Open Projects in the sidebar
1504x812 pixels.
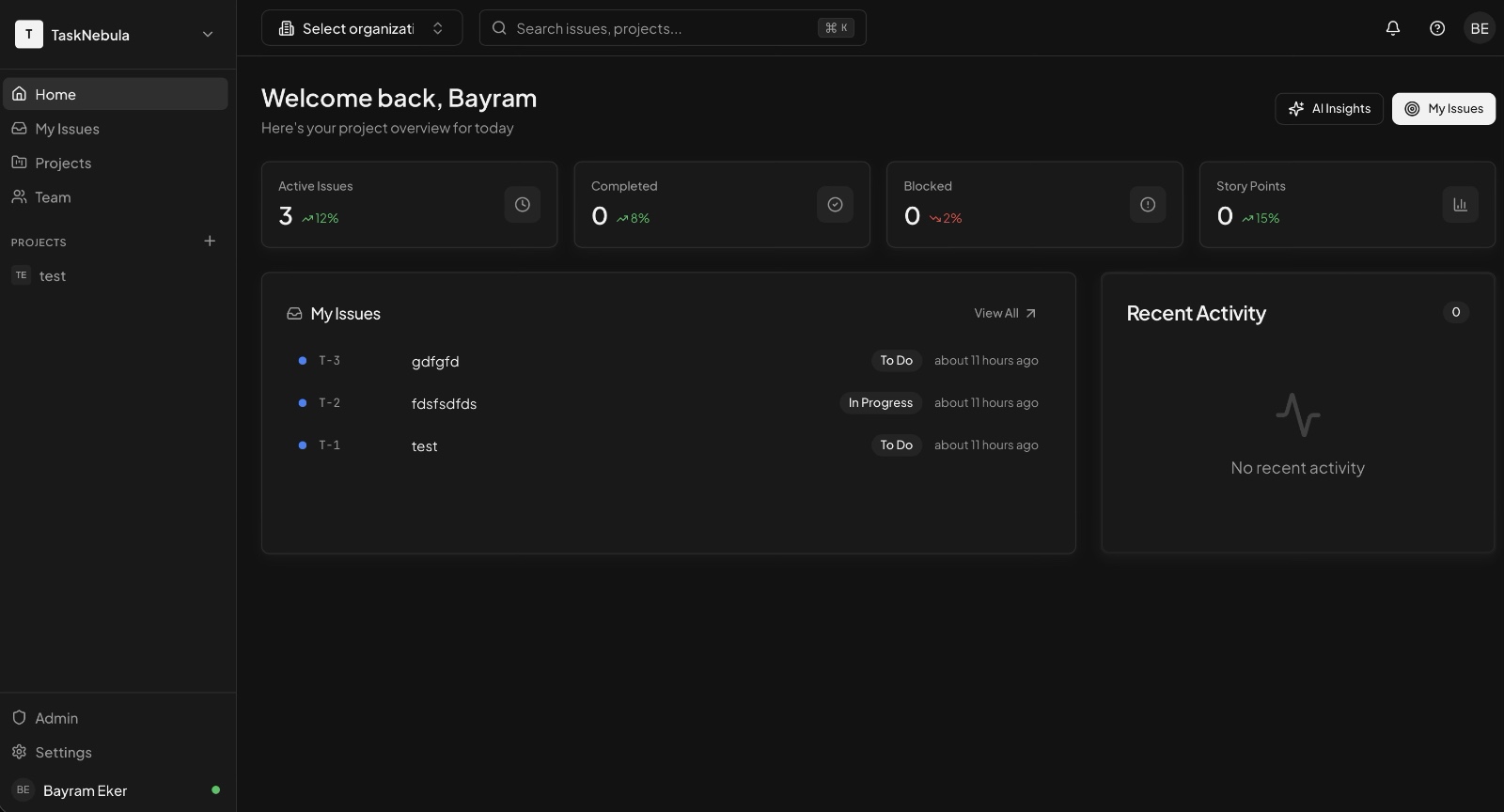[116, 163]
